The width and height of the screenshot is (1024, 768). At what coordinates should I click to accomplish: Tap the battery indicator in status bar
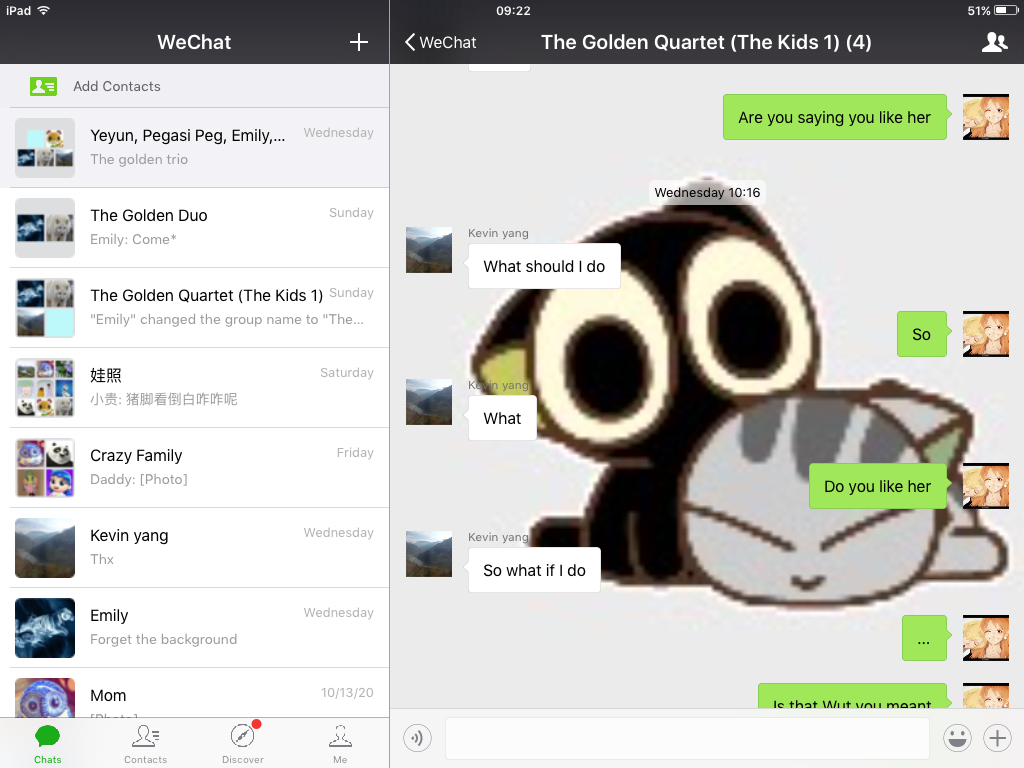tap(1006, 10)
